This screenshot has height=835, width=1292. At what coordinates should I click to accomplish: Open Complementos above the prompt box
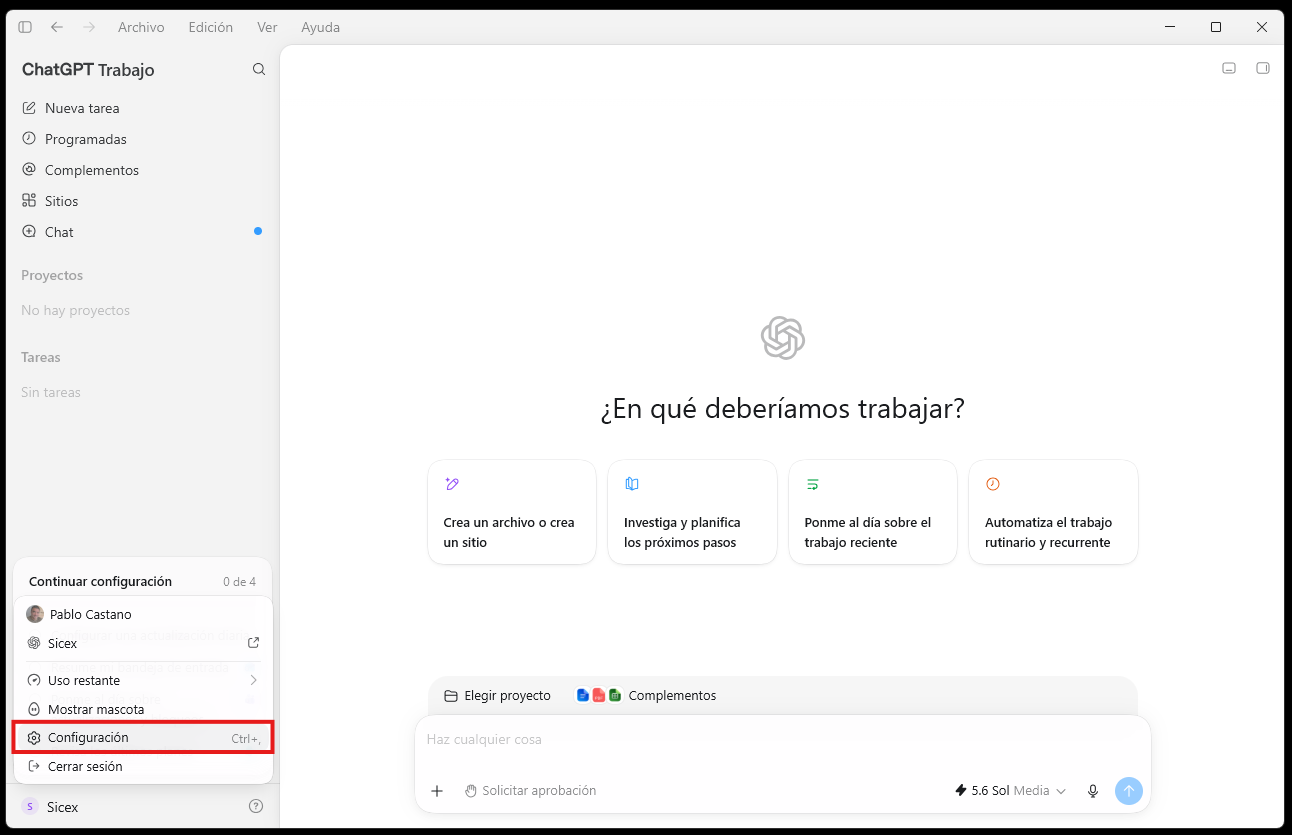(x=647, y=695)
